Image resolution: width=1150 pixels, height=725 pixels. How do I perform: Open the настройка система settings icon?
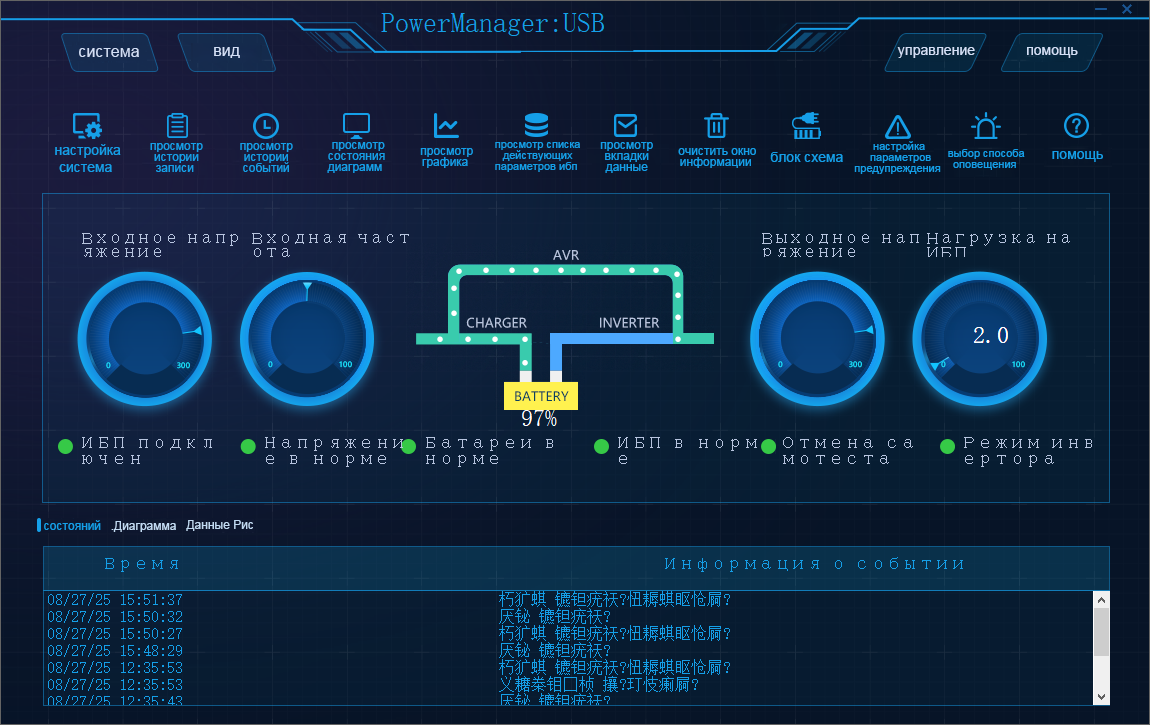pyautogui.click(x=87, y=128)
